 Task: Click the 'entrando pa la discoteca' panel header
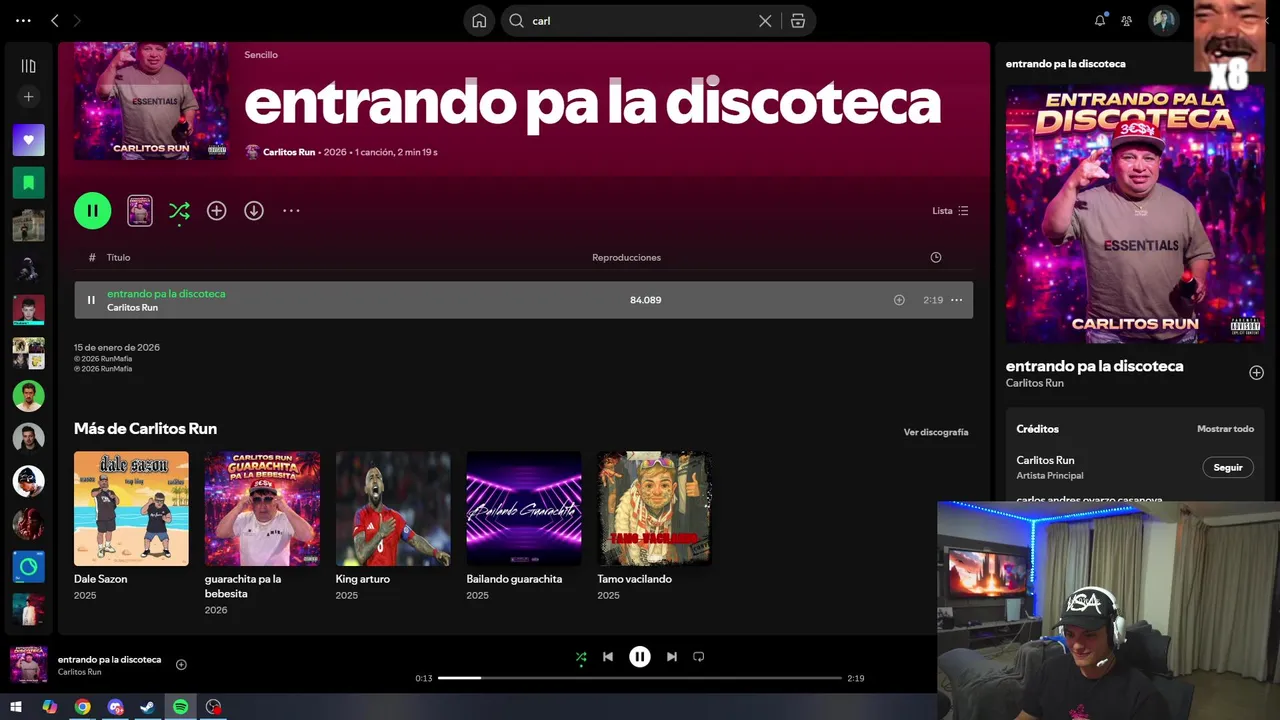pyautogui.click(x=1065, y=63)
